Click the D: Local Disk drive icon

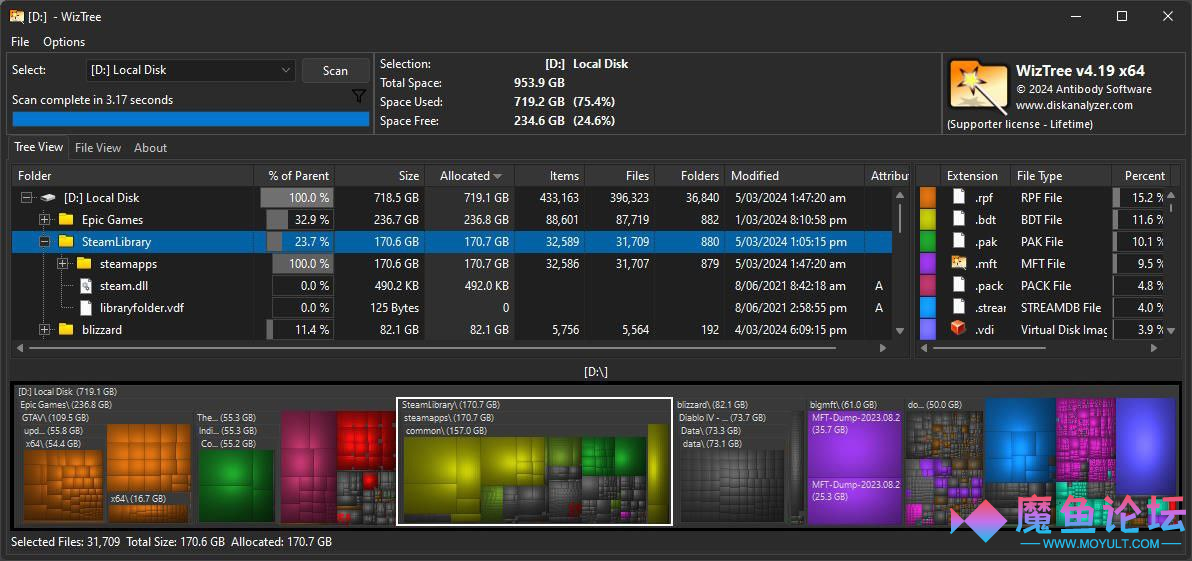(48, 198)
